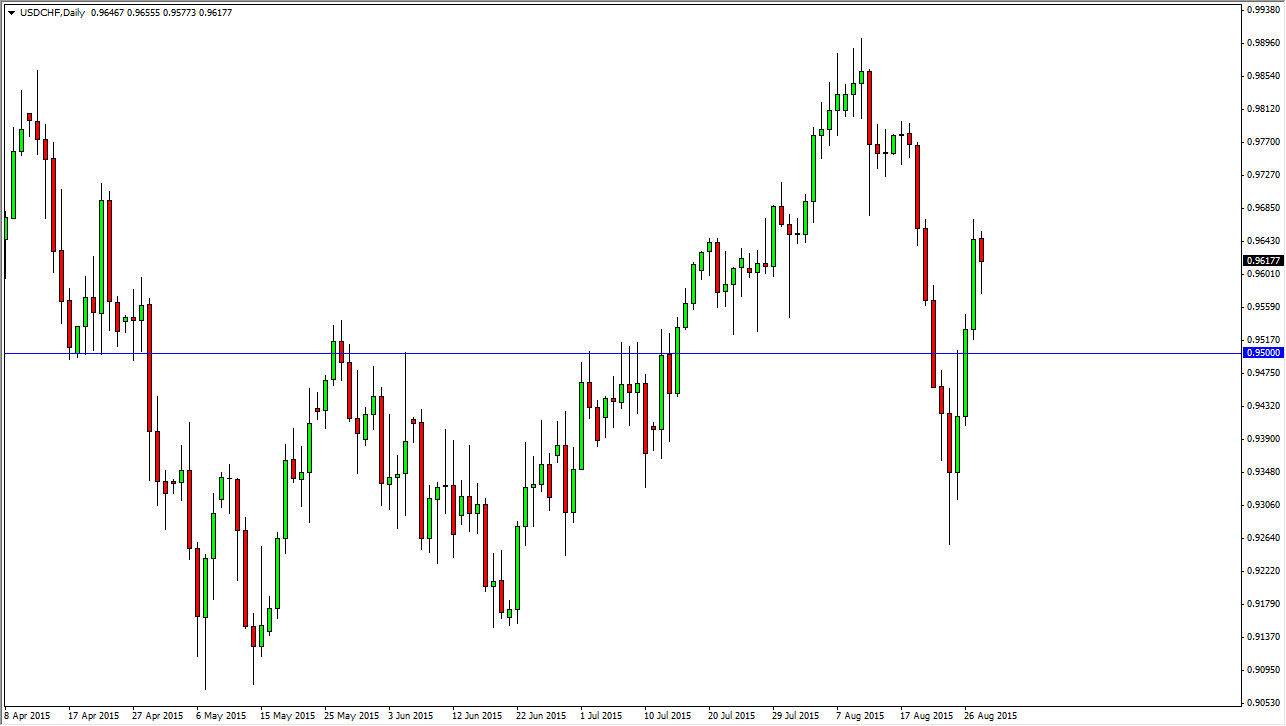Click the 8 Apr 2015 date label

(x=27, y=716)
